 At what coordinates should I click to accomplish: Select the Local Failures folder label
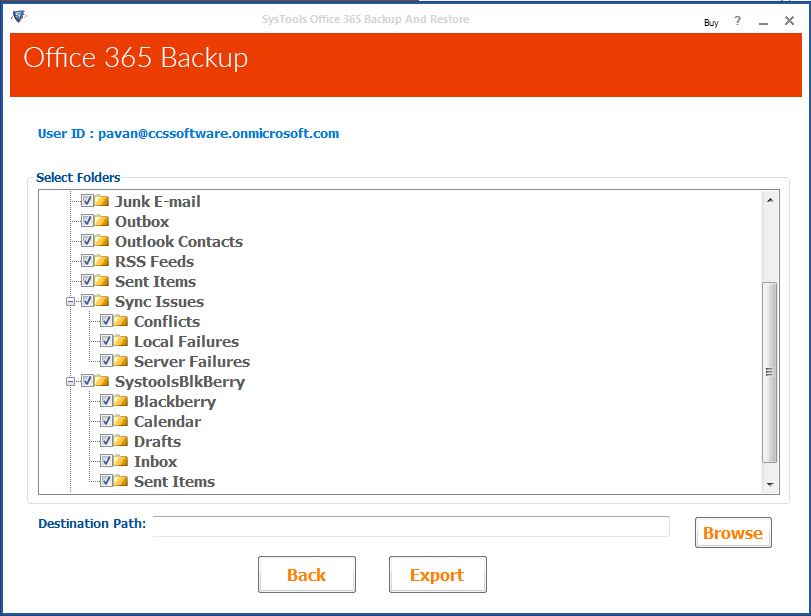[x=187, y=341]
